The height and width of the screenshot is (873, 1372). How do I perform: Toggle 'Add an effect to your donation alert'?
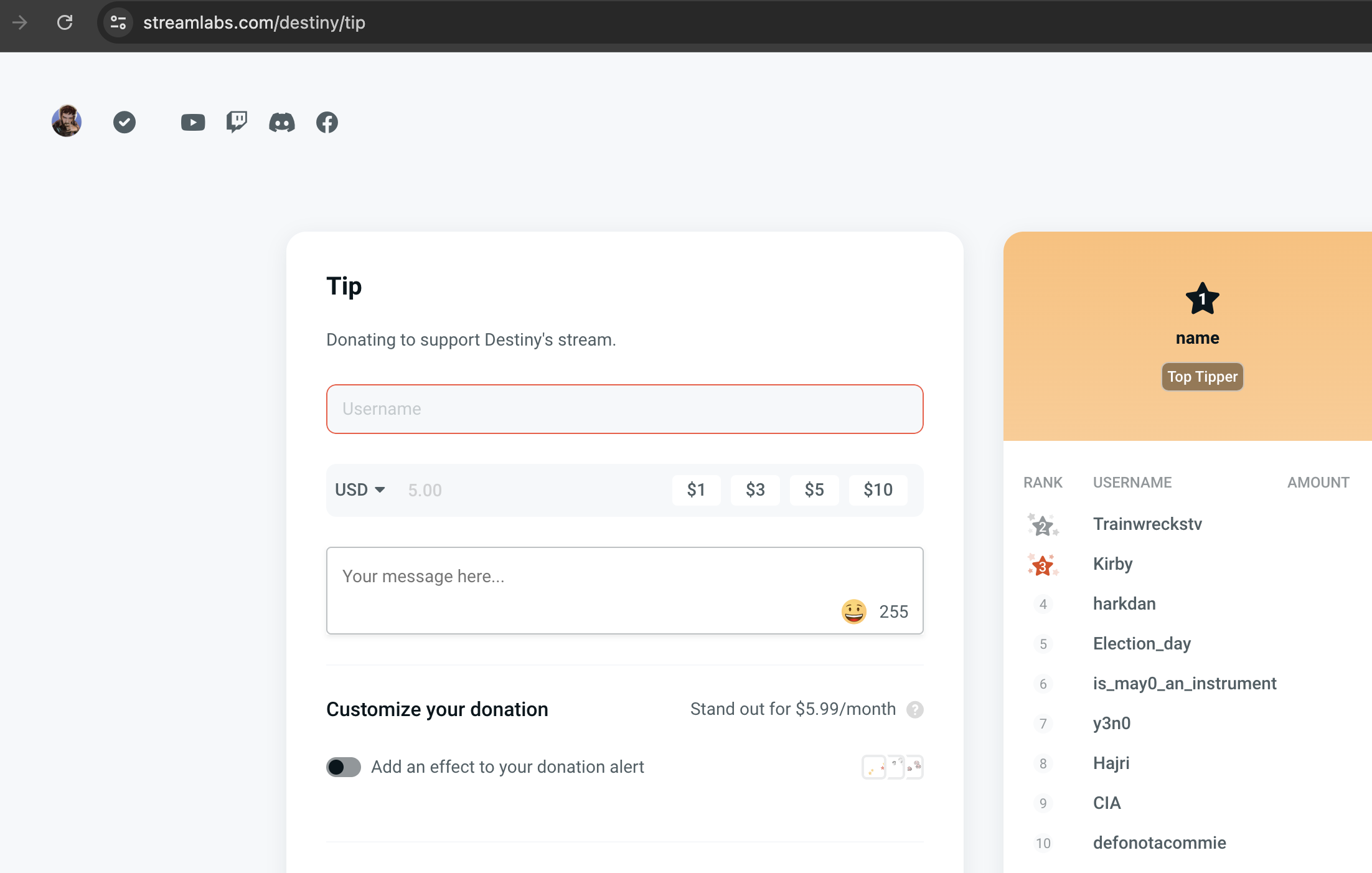pyautogui.click(x=344, y=767)
